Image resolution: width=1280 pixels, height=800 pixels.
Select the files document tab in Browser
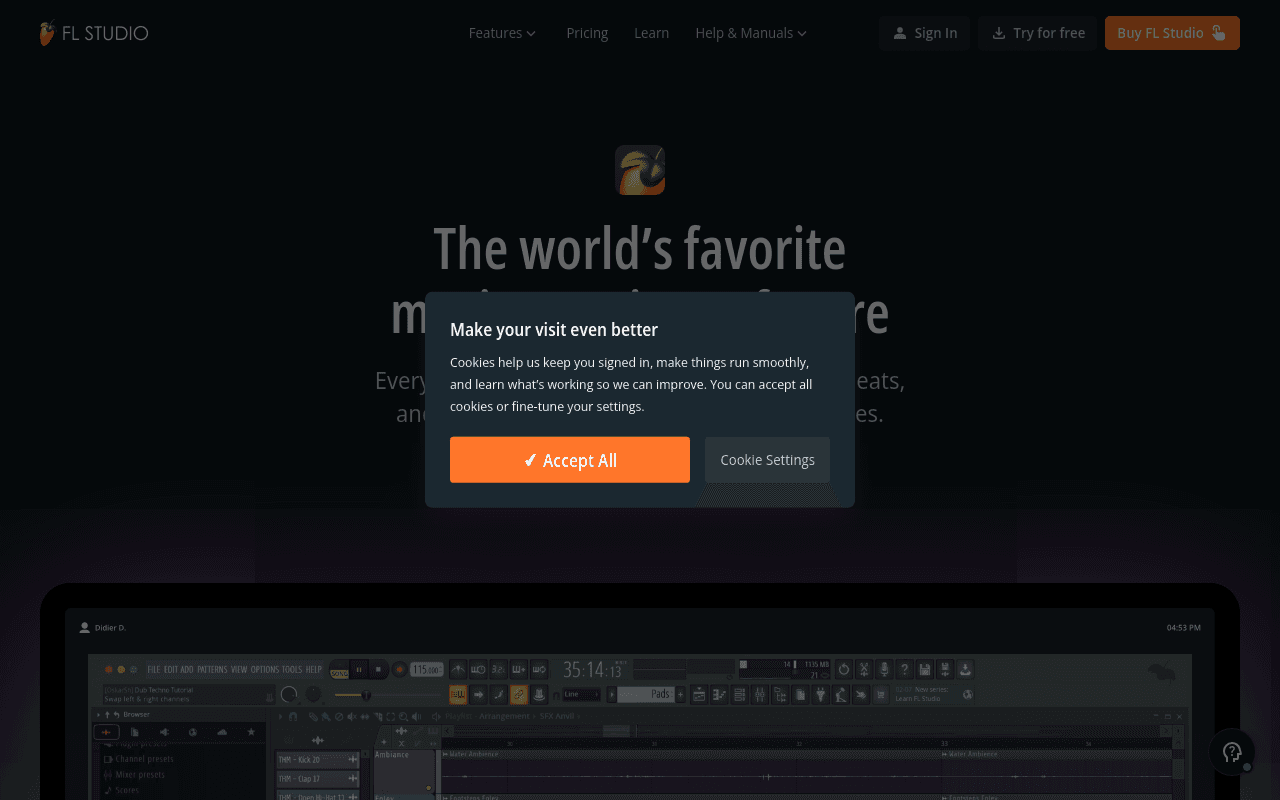[134, 732]
